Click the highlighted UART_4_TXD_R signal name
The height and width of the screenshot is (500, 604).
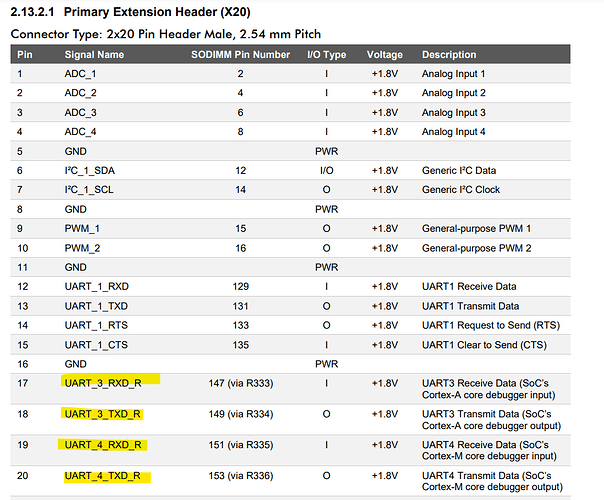click(x=103, y=476)
